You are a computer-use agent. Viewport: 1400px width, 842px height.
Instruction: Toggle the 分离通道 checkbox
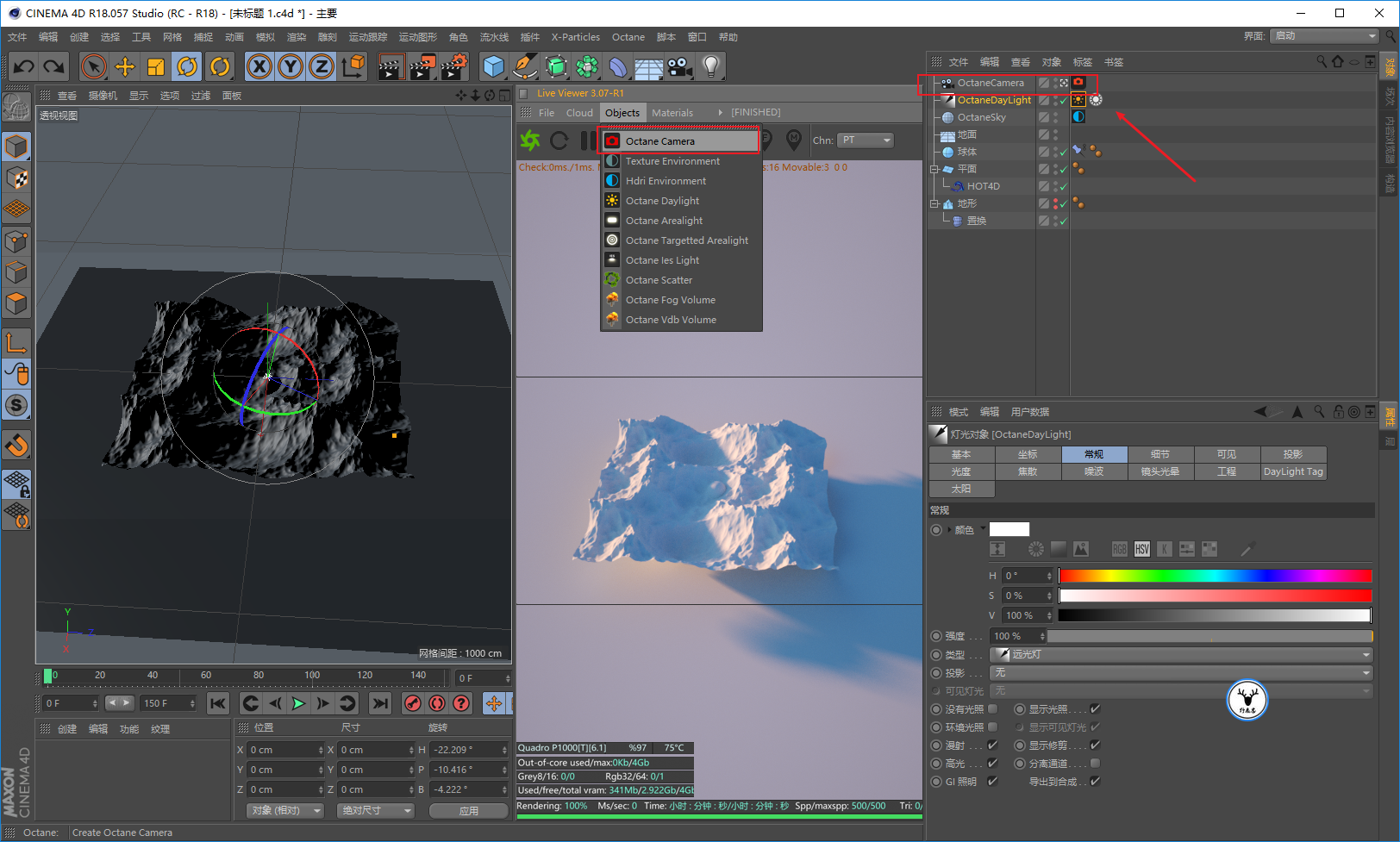pos(1095,763)
